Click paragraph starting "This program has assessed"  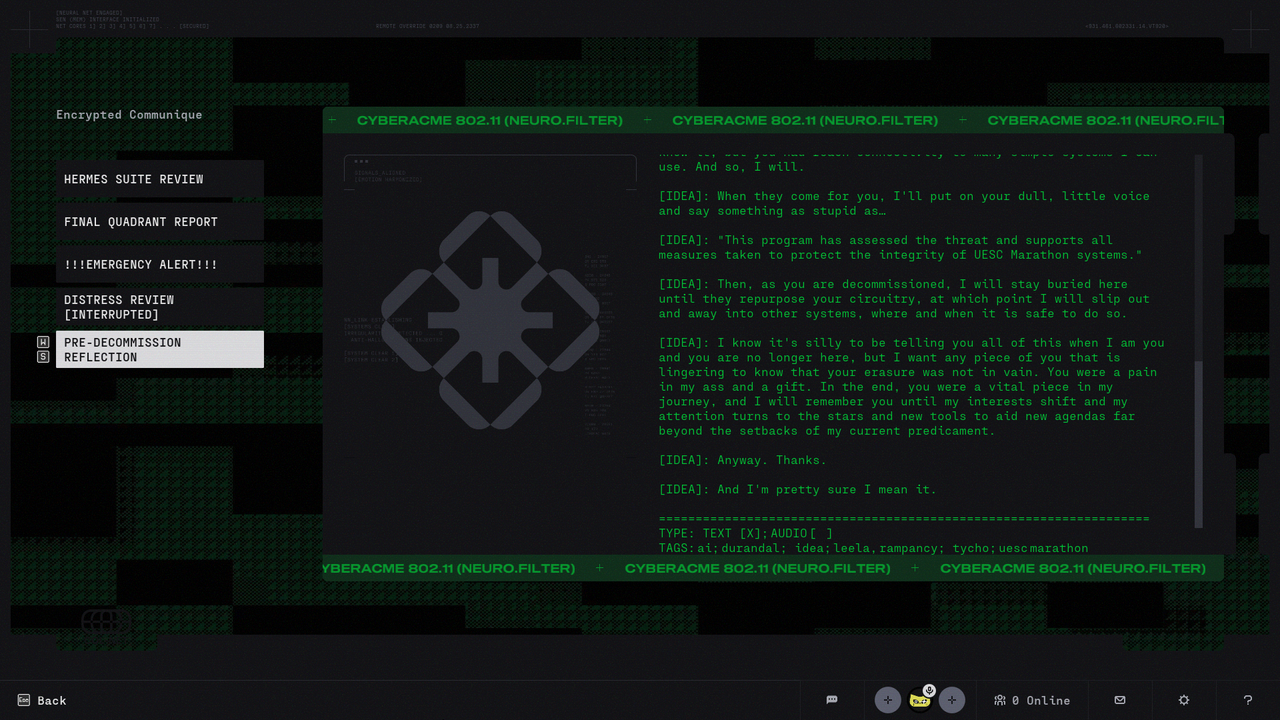(x=900, y=247)
